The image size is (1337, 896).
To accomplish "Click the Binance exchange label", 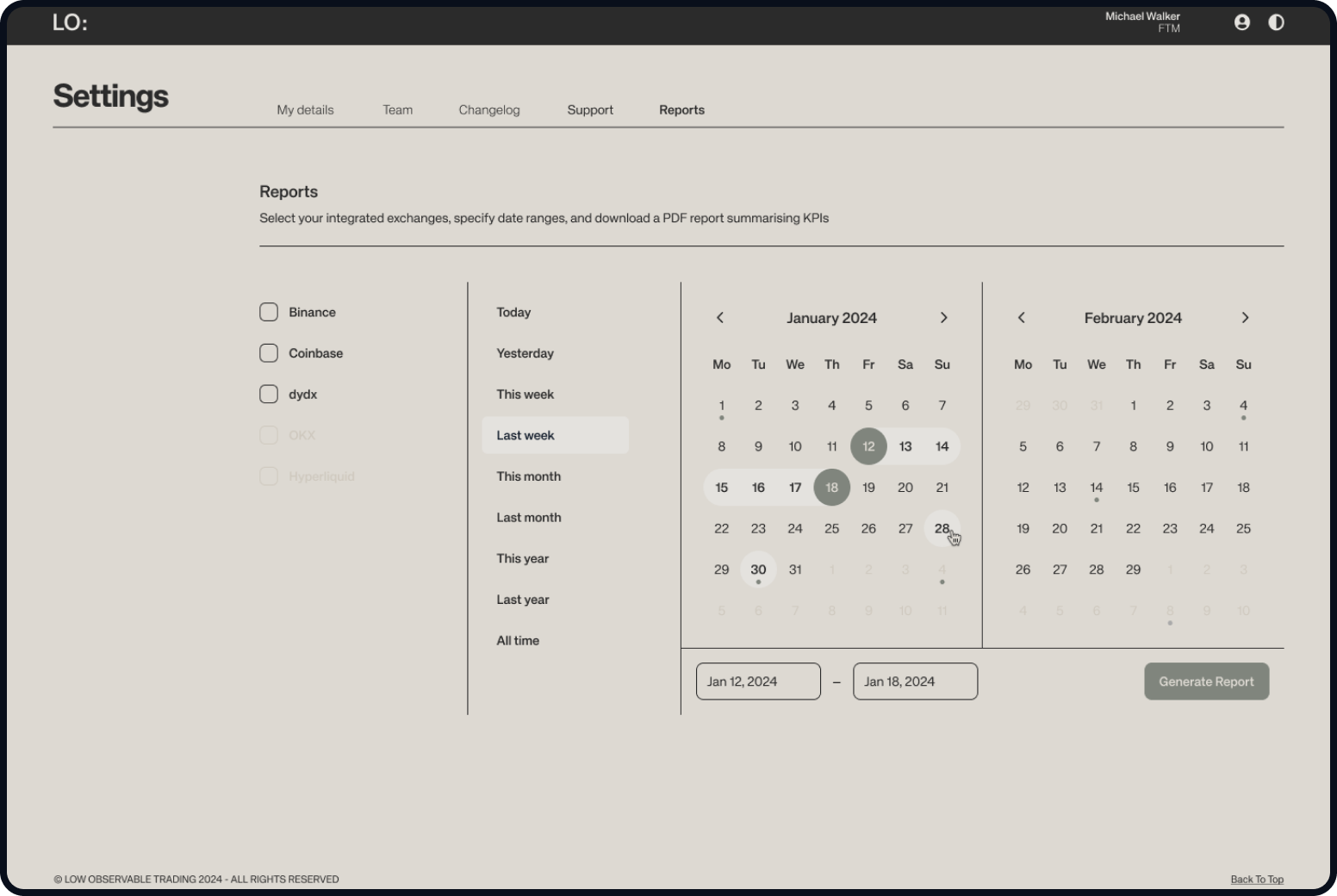I will point(312,312).
